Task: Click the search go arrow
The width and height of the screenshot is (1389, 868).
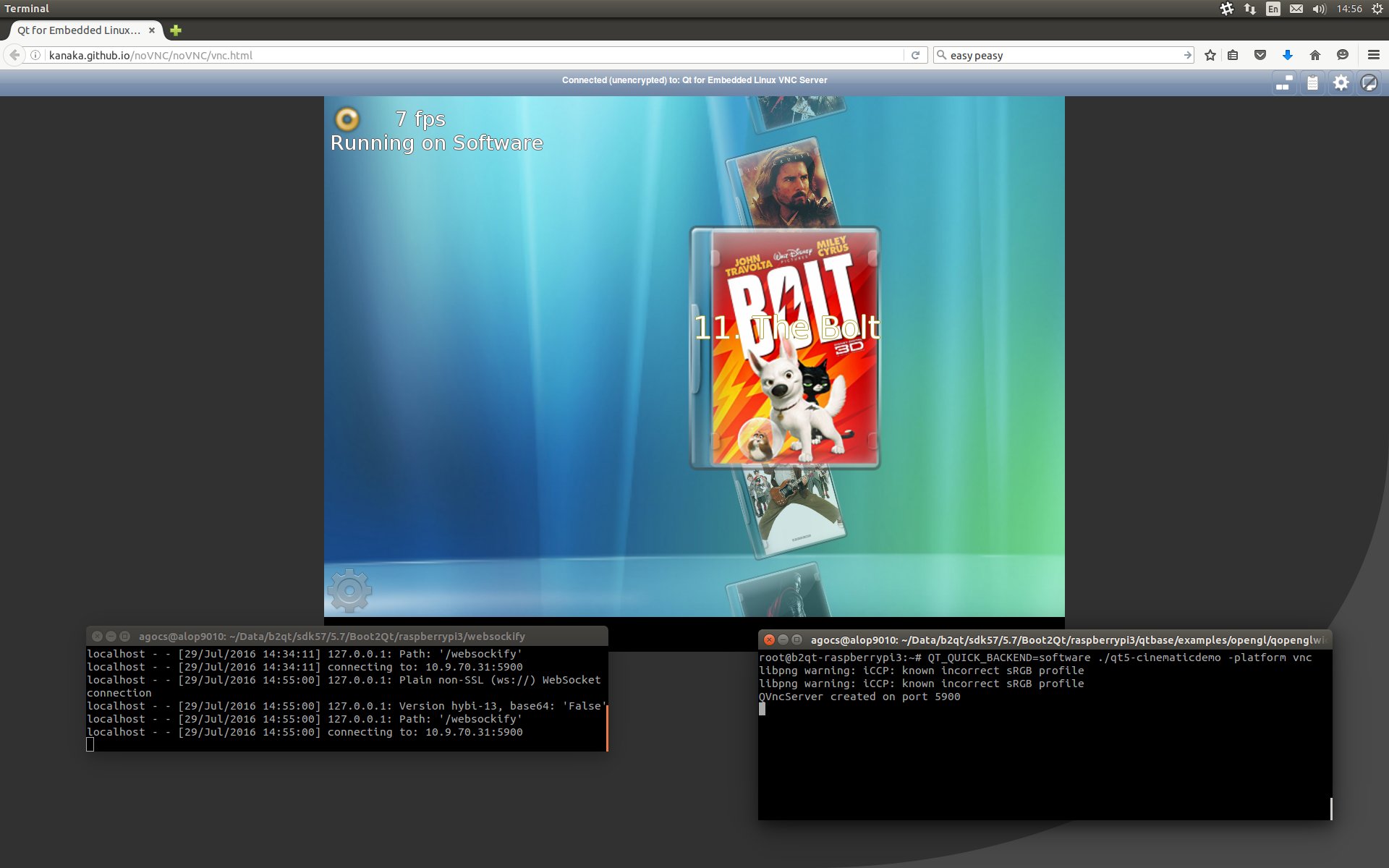Action: pyautogui.click(x=1187, y=55)
